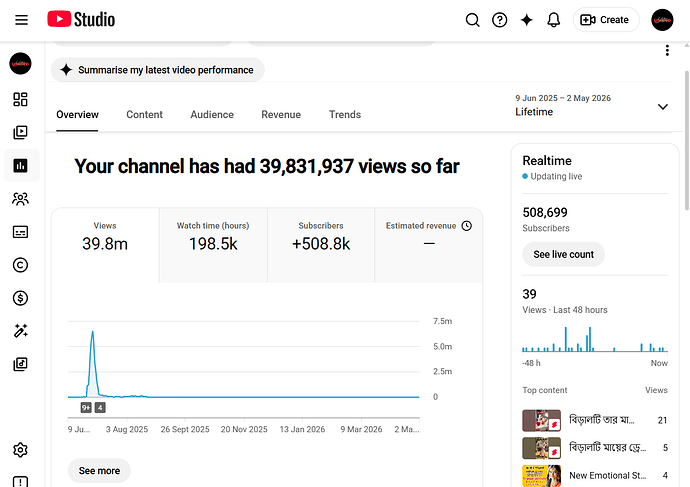Open Community via sidebar people icon
The image size is (690, 487).
tap(20, 199)
